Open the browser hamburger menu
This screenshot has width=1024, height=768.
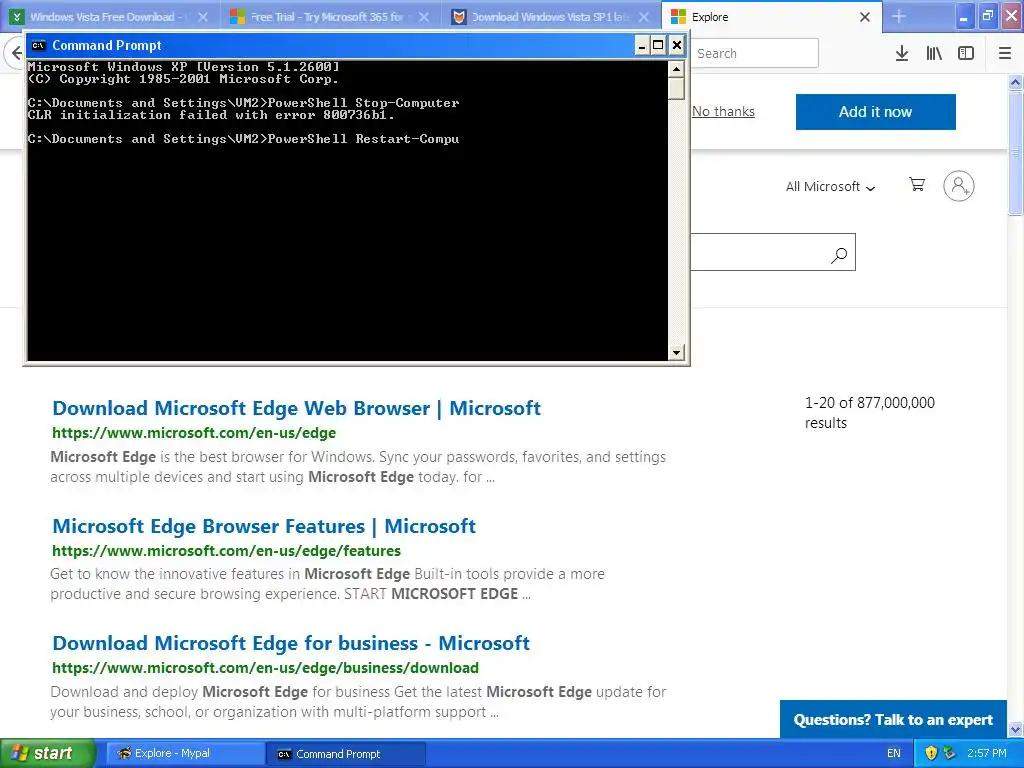tap(1005, 53)
